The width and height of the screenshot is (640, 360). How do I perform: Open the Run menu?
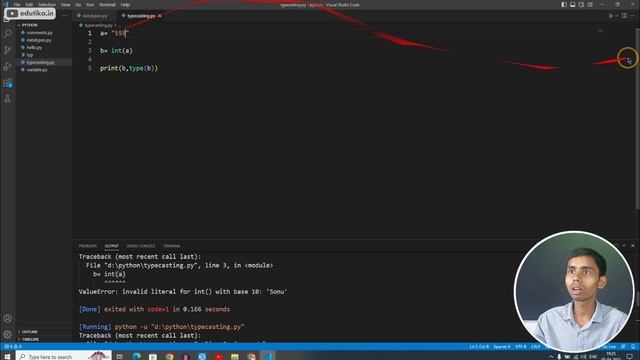click(x=90, y=4)
